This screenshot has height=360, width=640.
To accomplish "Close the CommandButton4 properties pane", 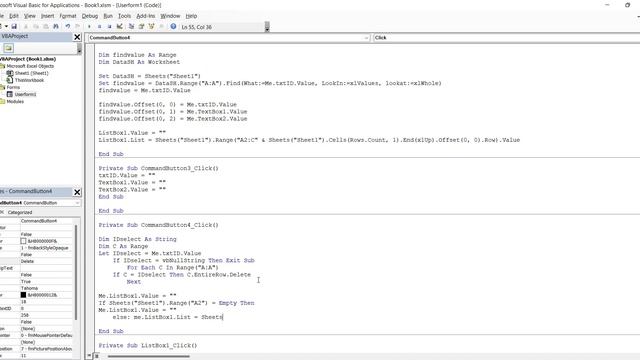I will [x=77, y=192].
